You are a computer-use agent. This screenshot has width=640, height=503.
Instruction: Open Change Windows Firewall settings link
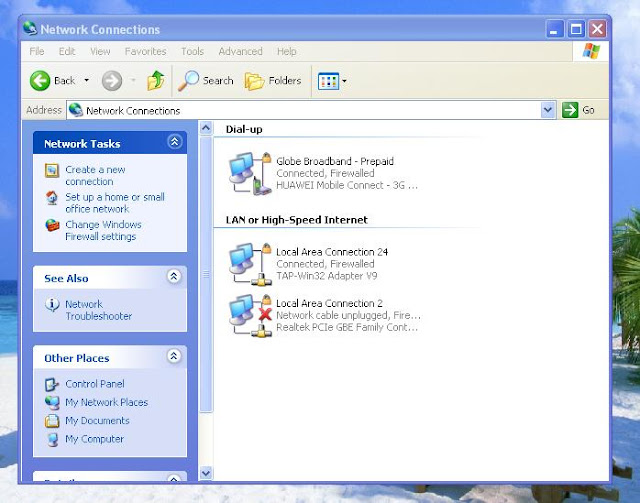[103, 230]
